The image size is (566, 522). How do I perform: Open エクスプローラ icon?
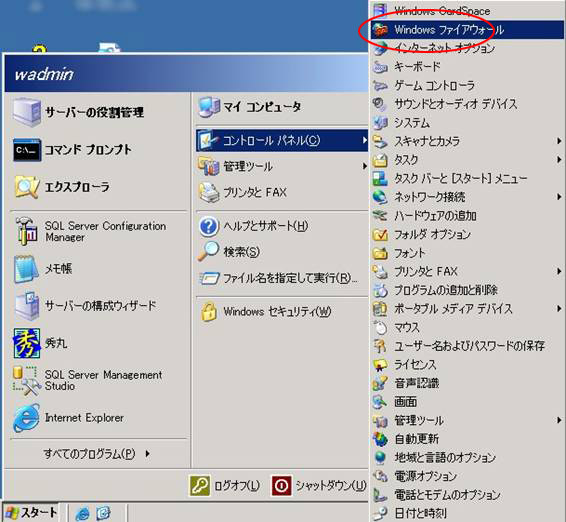click(27, 187)
